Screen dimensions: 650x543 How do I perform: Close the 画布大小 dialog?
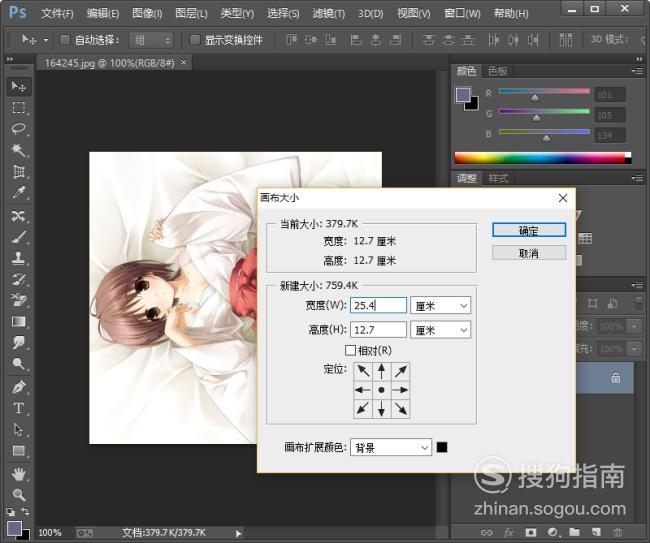click(563, 198)
